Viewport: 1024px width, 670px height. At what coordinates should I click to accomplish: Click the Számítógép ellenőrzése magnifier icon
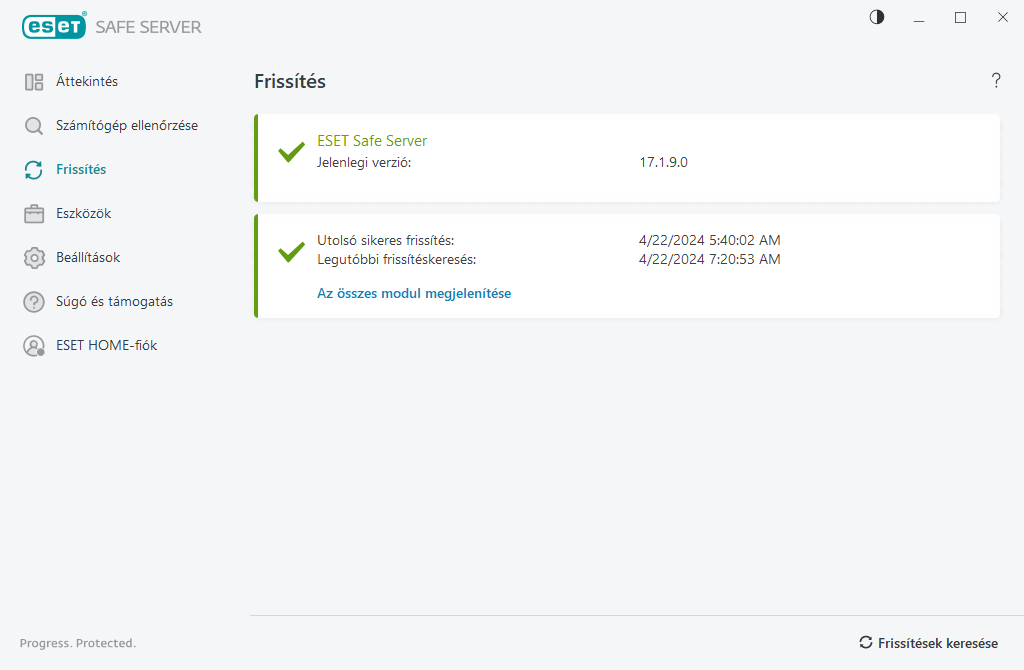pos(34,126)
